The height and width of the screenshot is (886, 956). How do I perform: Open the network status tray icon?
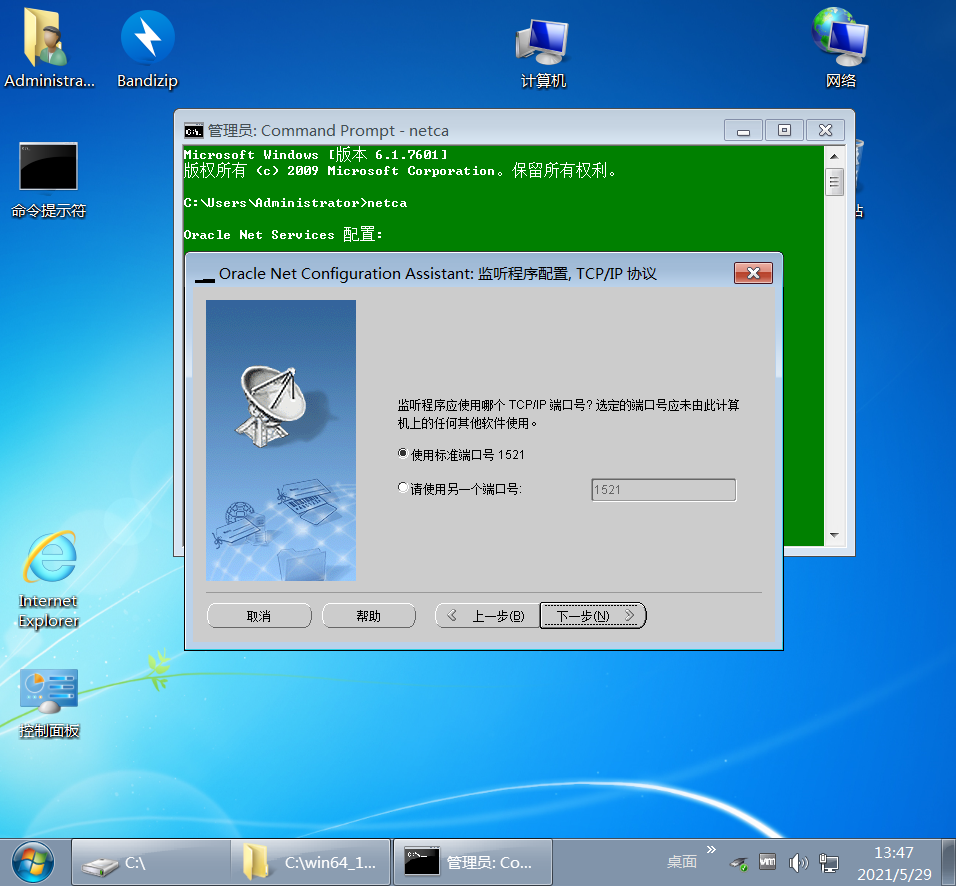point(828,863)
